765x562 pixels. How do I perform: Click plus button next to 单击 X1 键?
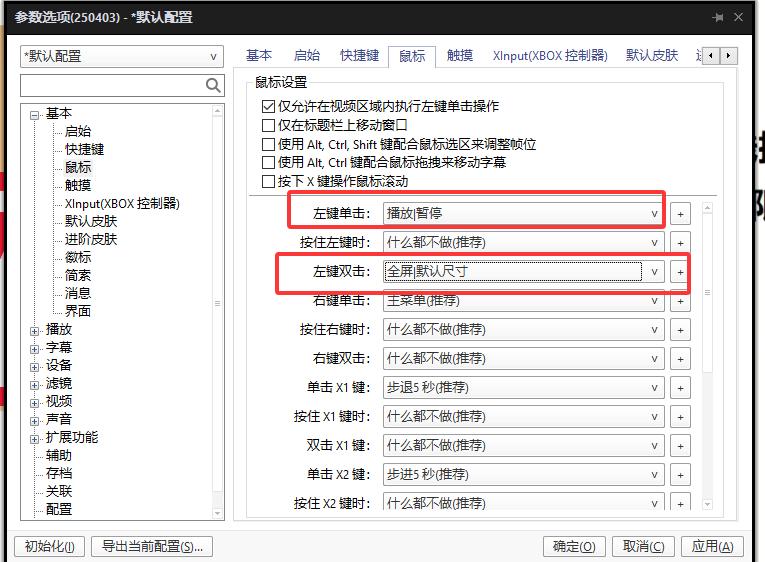(679, 388)
